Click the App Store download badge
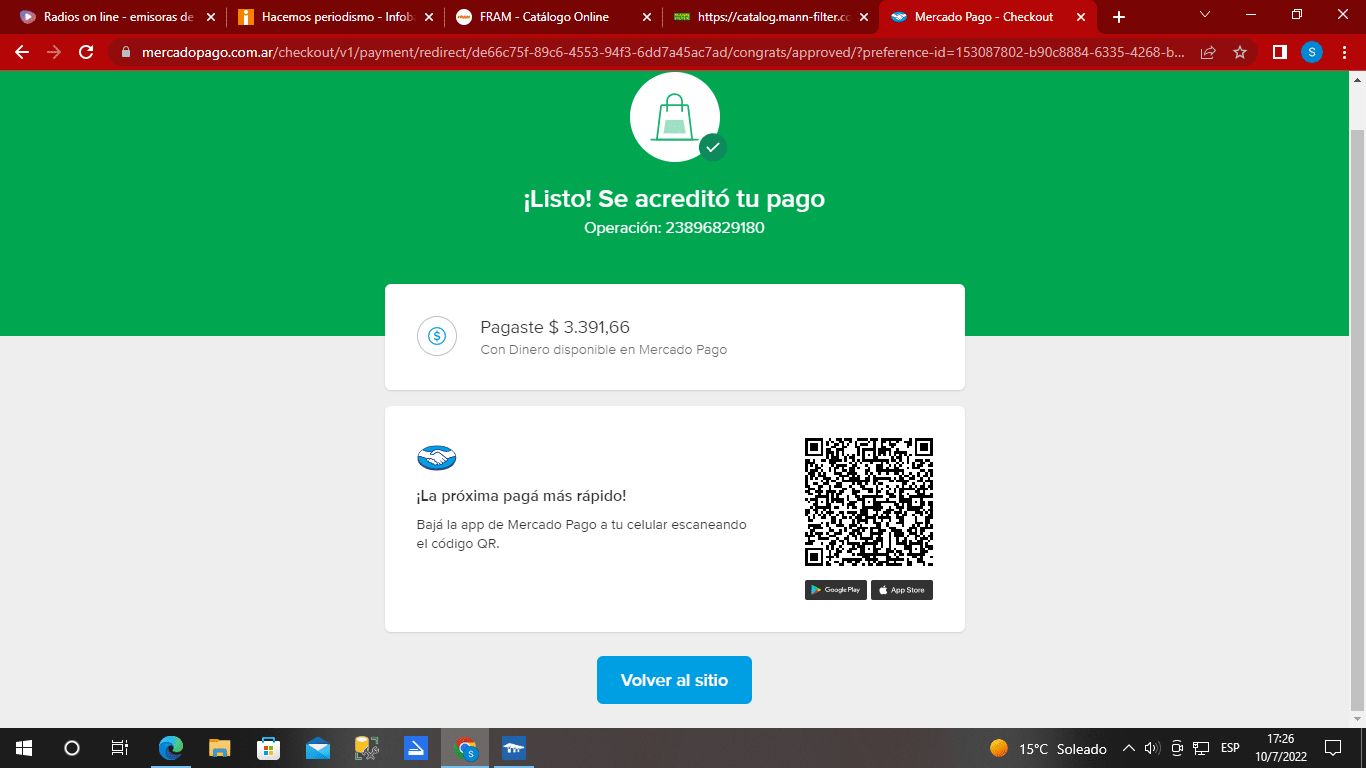The image size is (1366, 768). coord(902,590)
